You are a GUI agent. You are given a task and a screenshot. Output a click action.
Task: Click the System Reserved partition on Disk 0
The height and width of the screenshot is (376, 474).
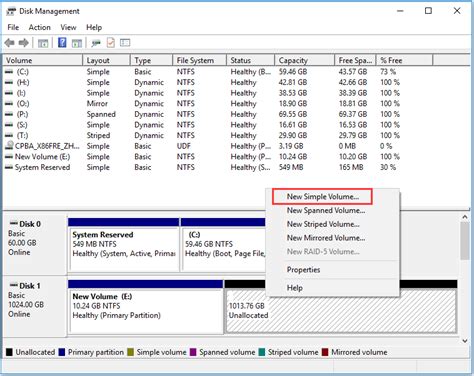[124, 245]
